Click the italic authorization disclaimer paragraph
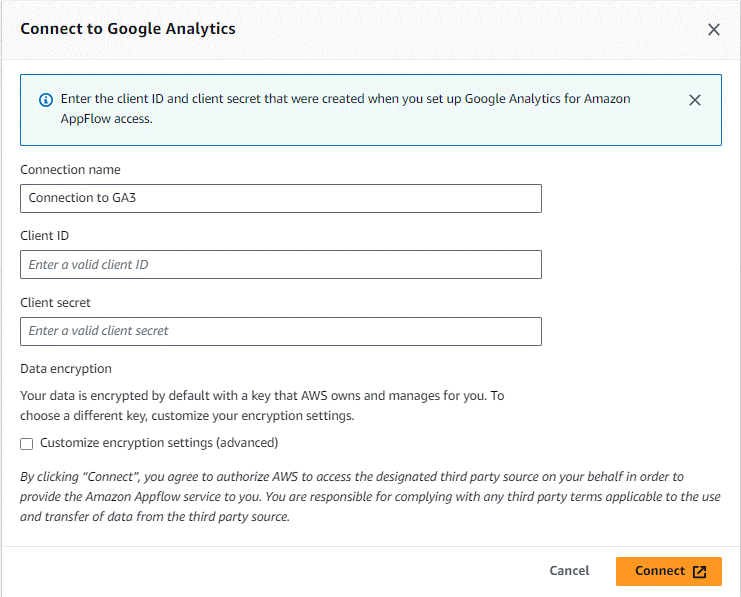 point(370,496)
